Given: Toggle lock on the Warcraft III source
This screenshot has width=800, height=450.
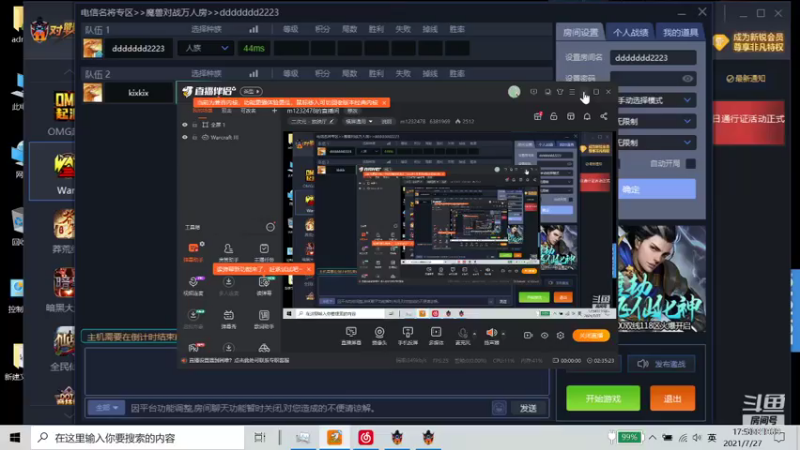Looking at the screenshot, I should [x=194, y=137].
